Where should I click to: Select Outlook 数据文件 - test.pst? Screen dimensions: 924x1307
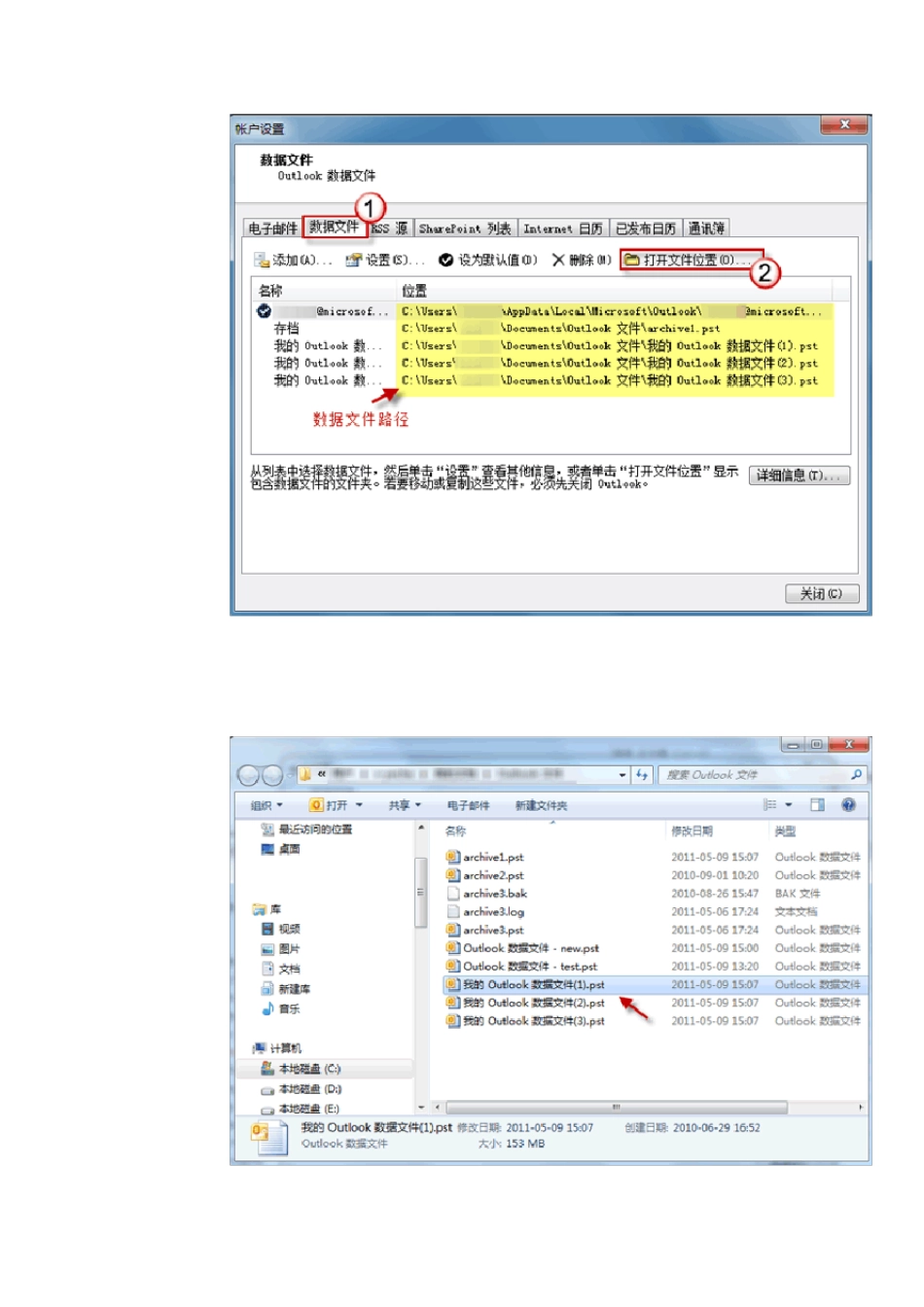(x=521, y=967)
